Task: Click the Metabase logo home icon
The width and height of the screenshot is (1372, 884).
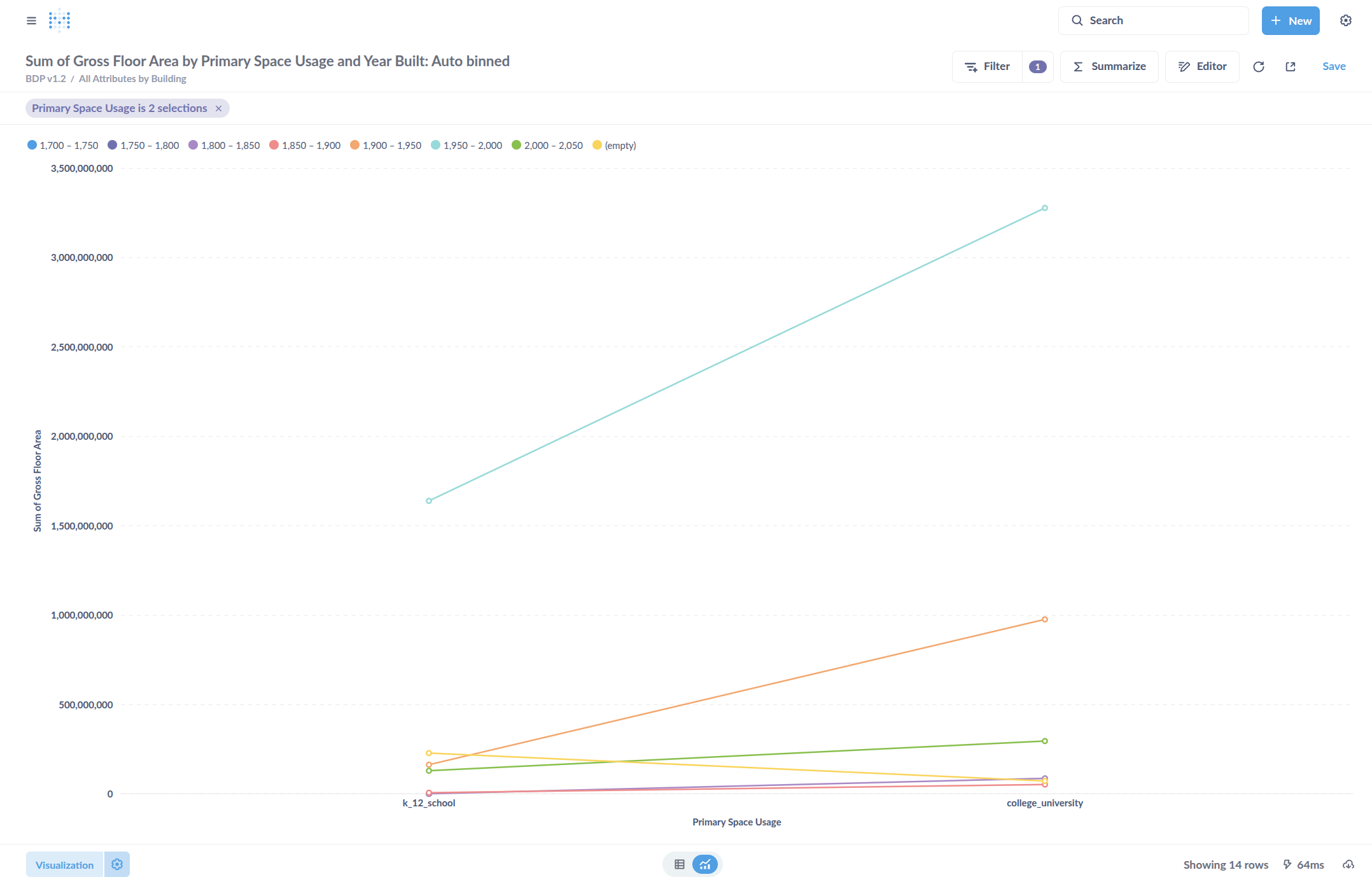Action: click(x=59, y=20)
